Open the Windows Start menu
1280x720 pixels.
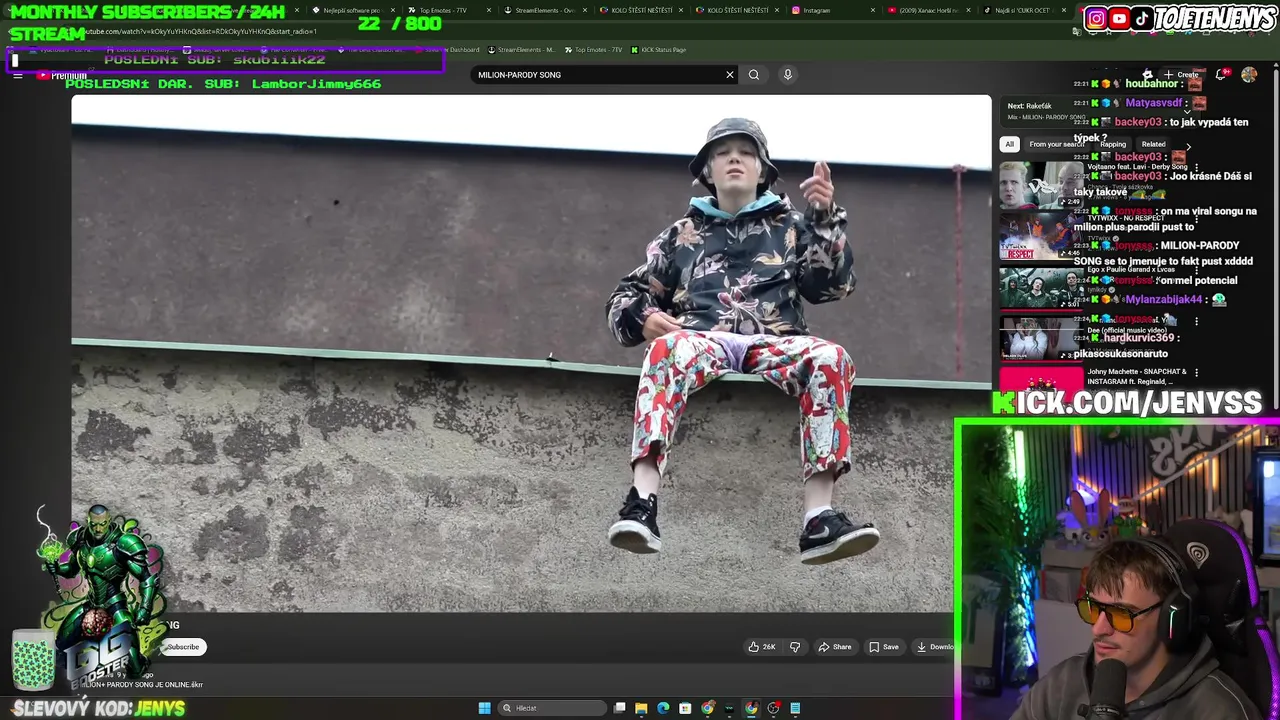coord(485,708)
